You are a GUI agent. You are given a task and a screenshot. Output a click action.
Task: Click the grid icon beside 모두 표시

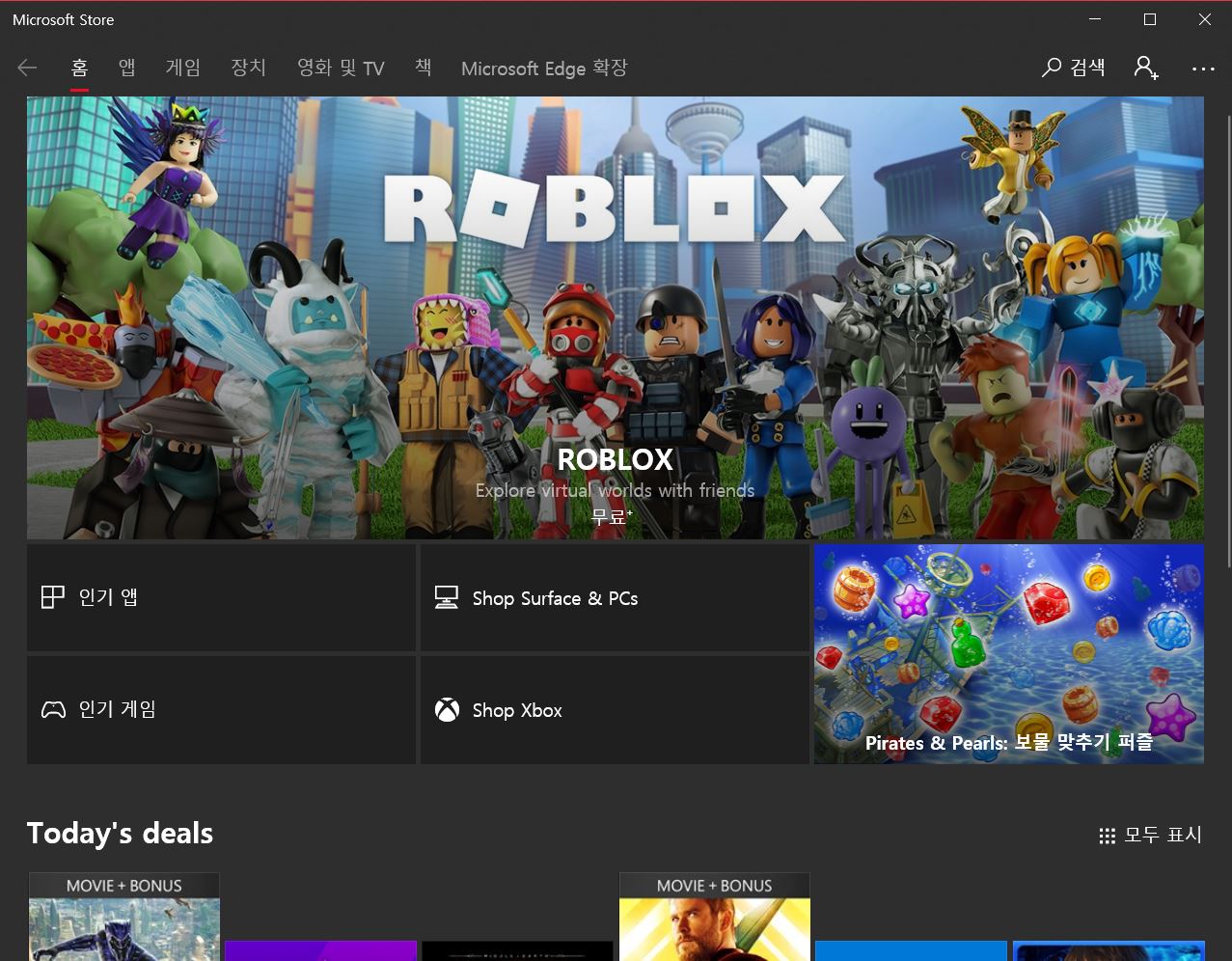(1108, 836)
